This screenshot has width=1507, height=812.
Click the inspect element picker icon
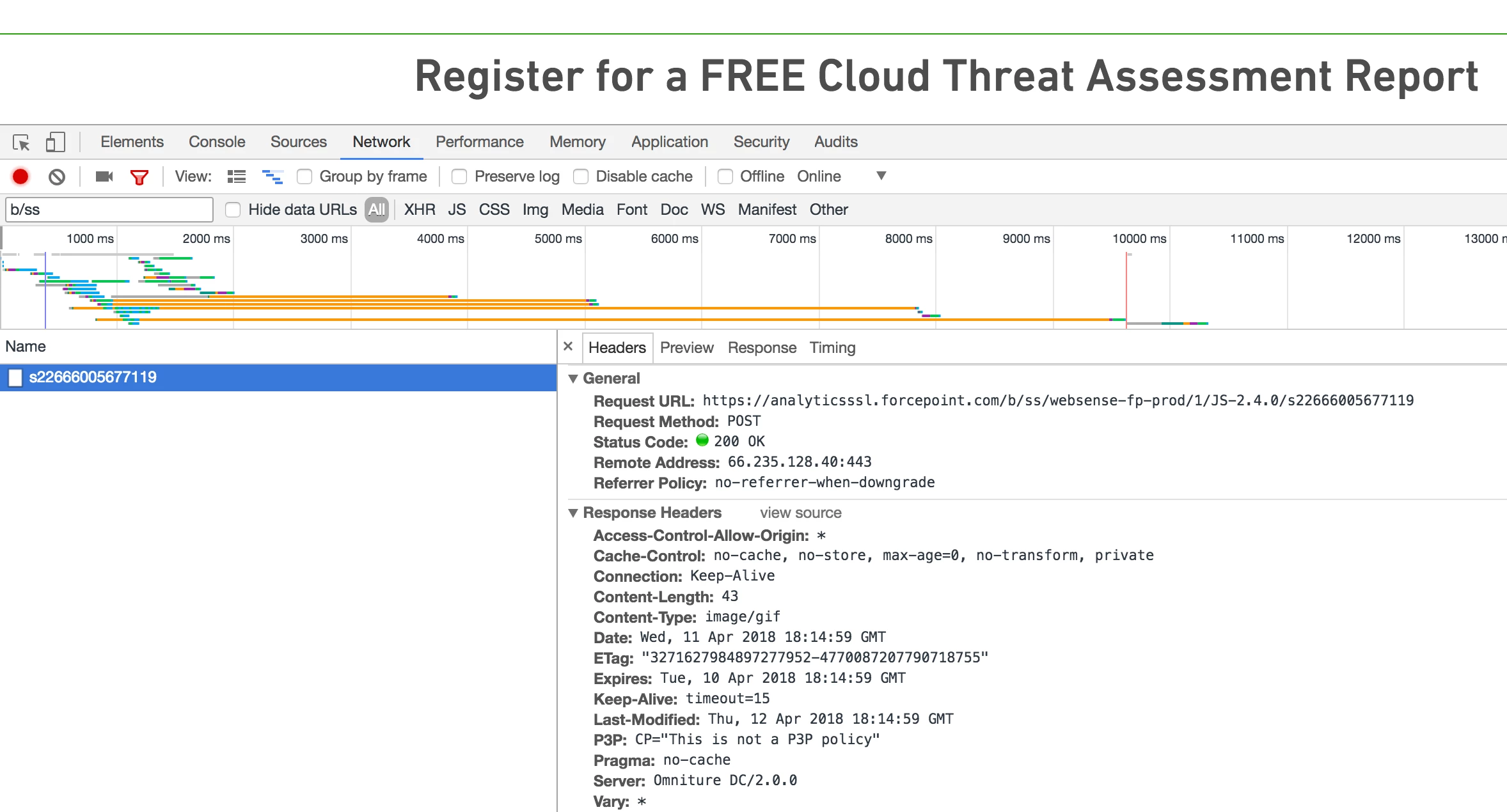click(21, 142)
